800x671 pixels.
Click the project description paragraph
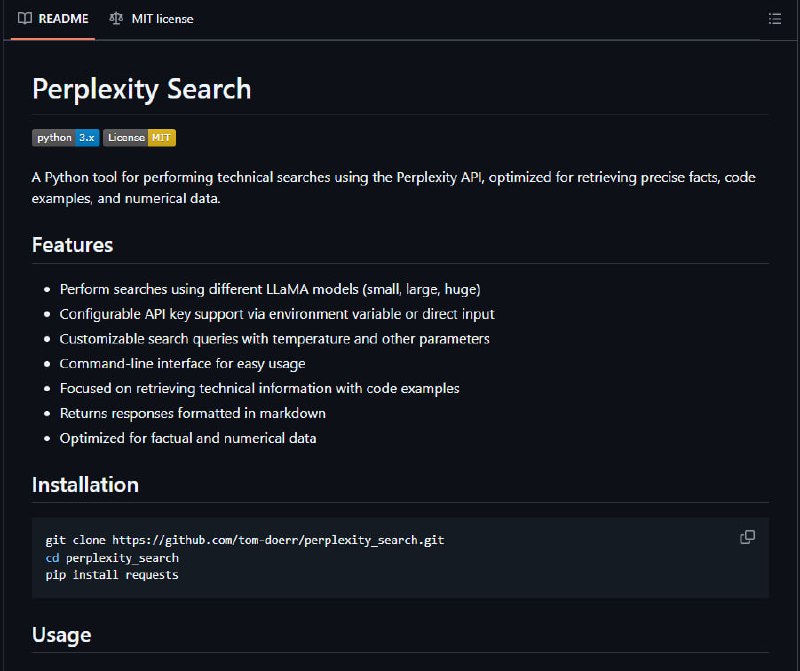(393, 188)
